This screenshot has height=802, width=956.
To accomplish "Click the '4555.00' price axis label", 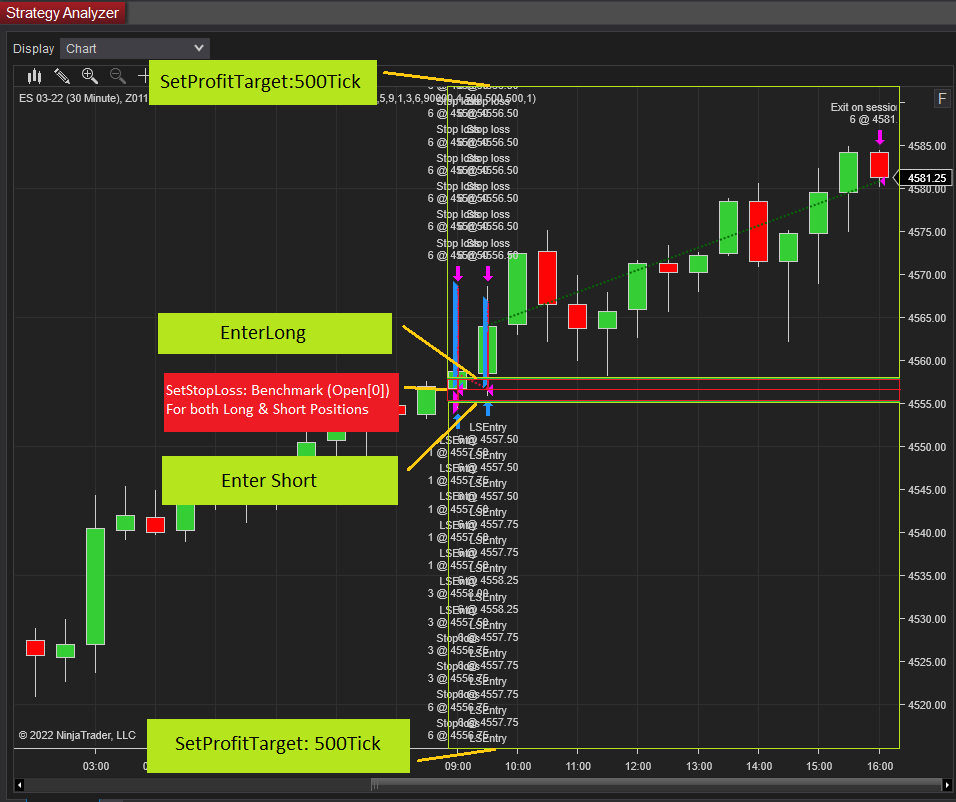I will click(927, 404).
